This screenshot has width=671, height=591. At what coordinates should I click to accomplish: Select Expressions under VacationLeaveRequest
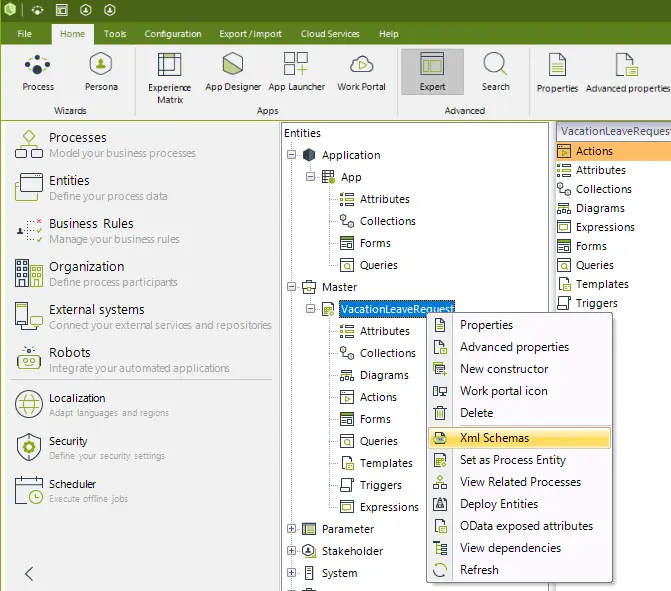coord(379,507)
